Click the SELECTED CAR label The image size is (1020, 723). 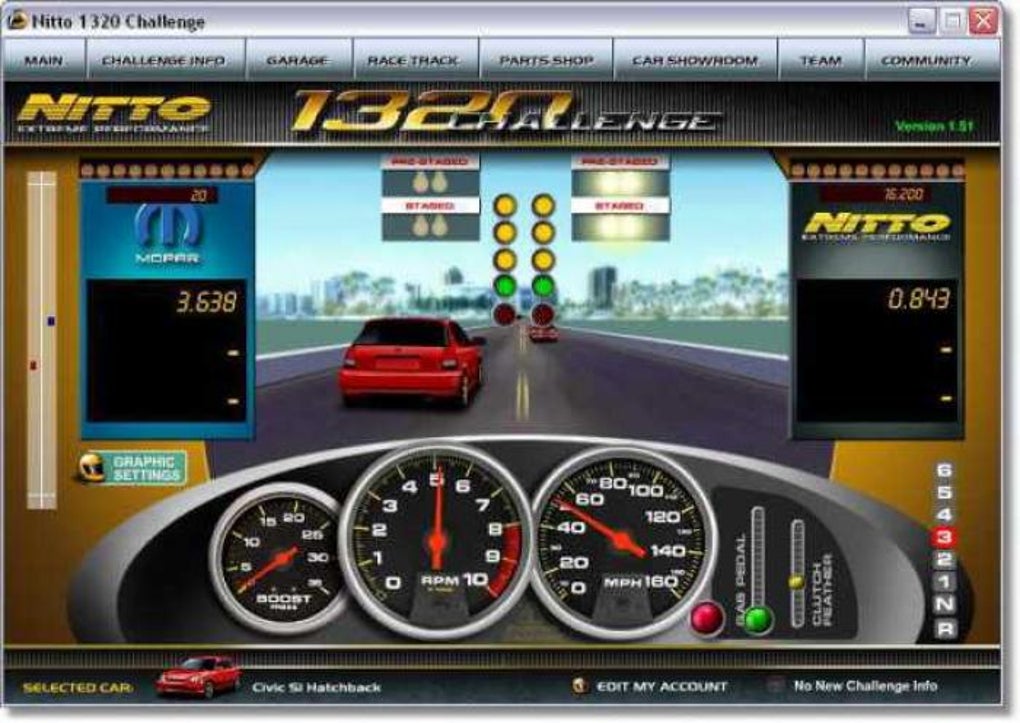click(x=77, y=688)
